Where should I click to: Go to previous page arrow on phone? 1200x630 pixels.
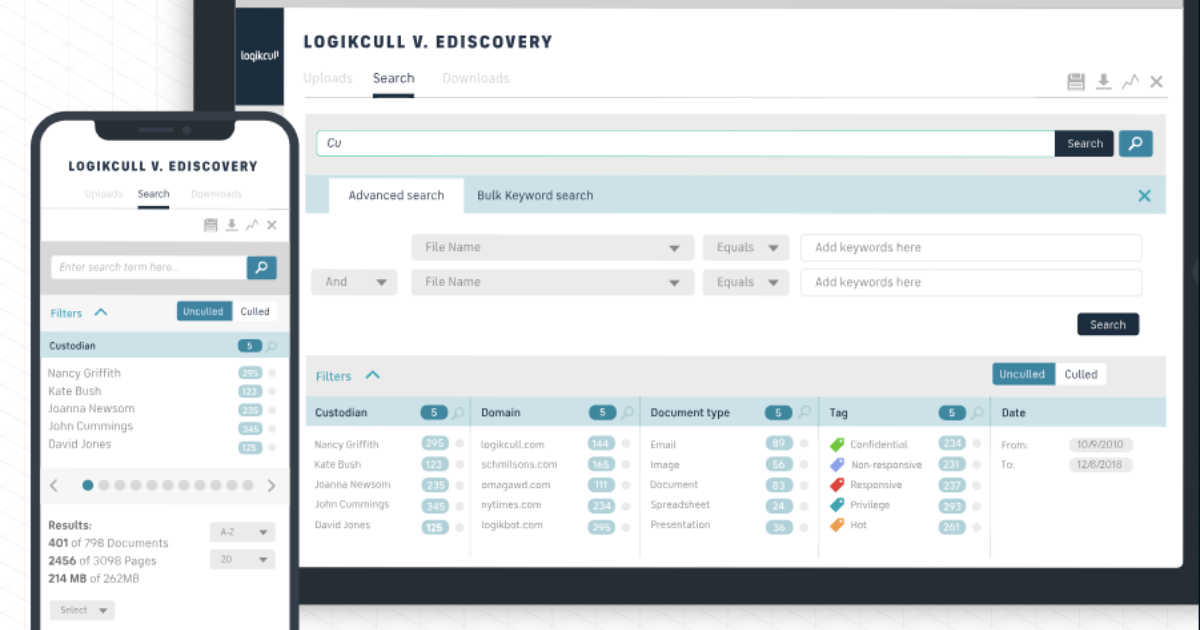tap(55, 486)
